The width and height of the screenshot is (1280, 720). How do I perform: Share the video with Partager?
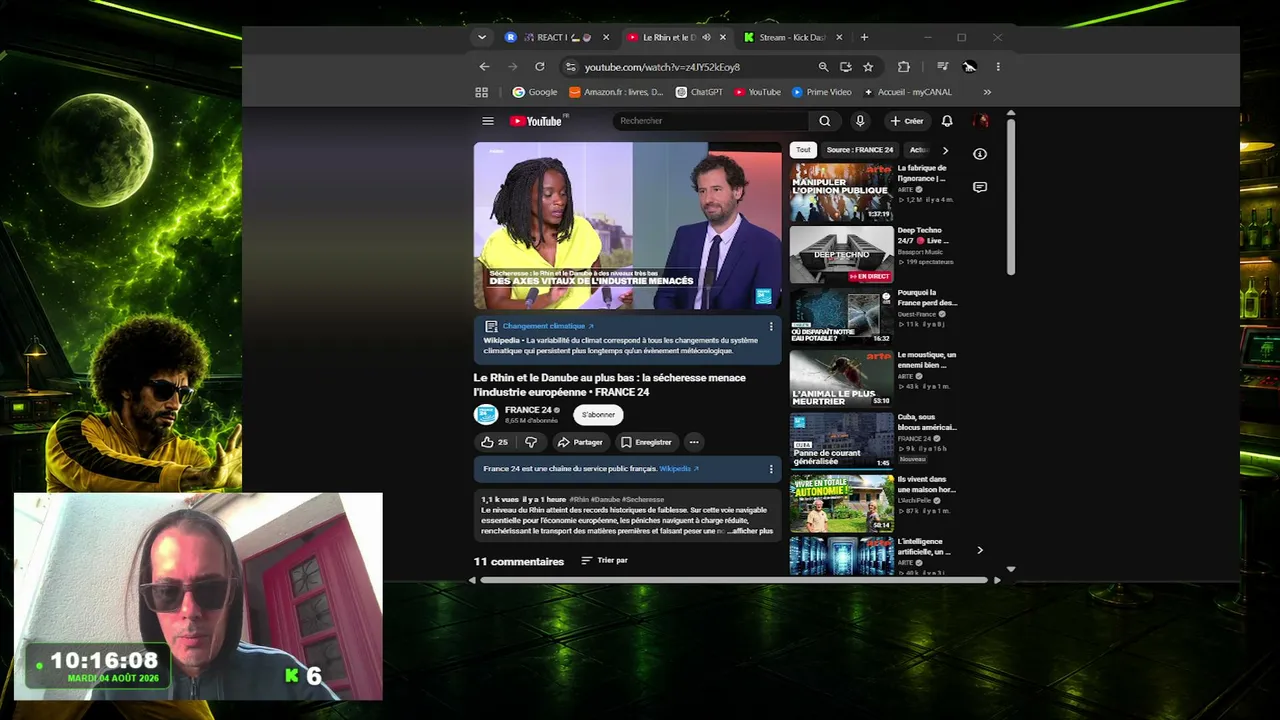580,442
